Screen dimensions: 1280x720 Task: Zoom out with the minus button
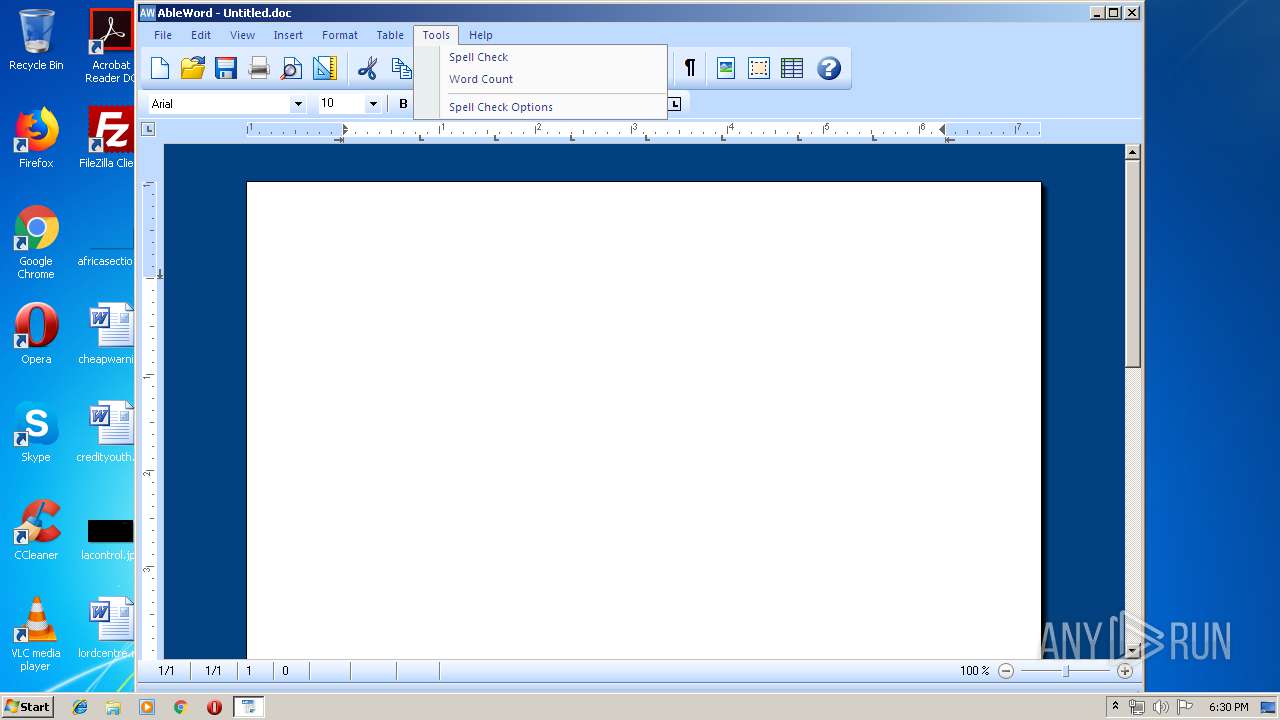[x=1006, y=671]
